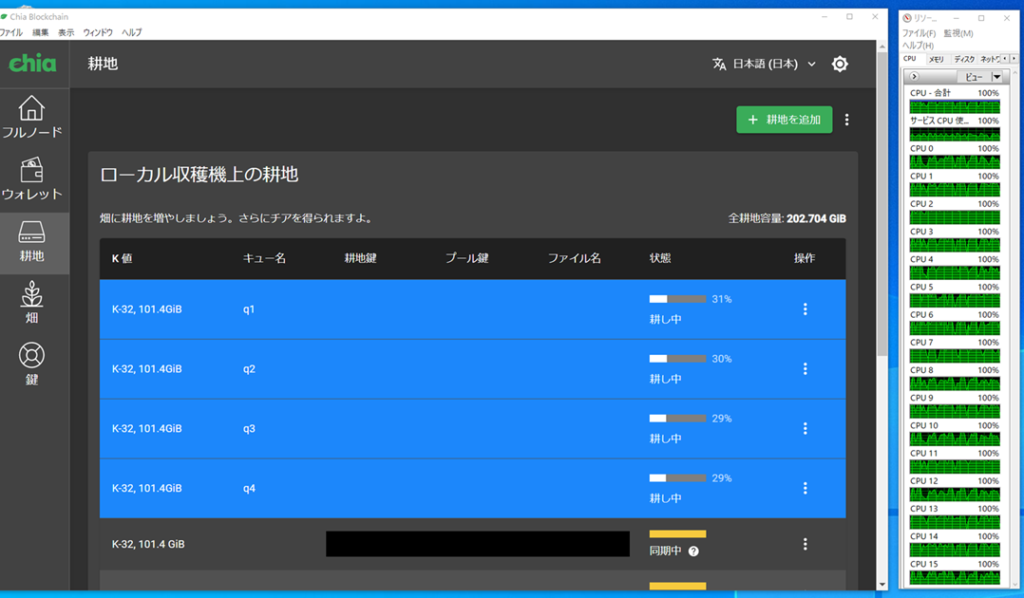The image size is (1024, 598).
Task: Open the ファイル menu in Chia
Action: pyautogui.click(x=11, y=32)
